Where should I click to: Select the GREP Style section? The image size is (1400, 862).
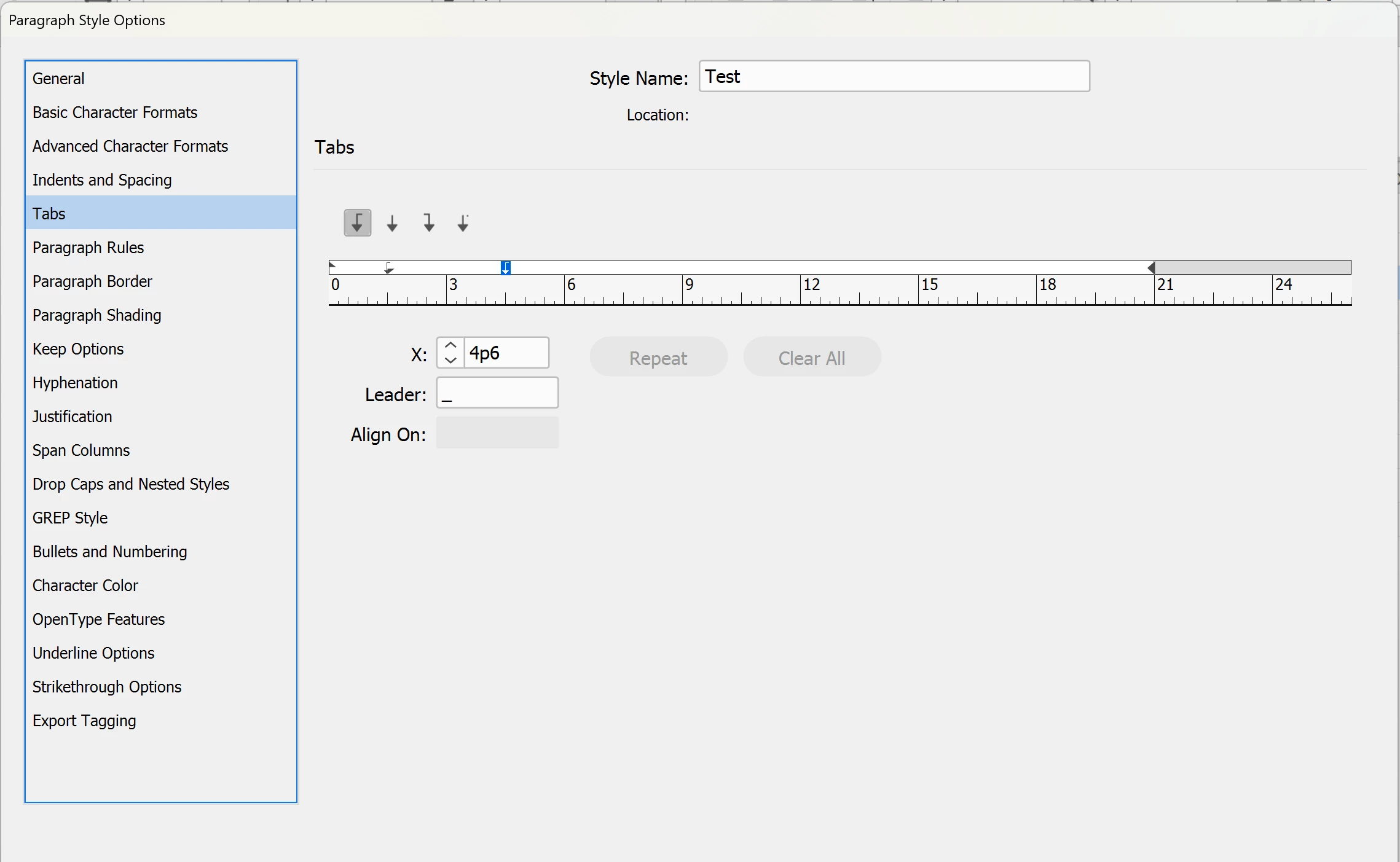70,518
